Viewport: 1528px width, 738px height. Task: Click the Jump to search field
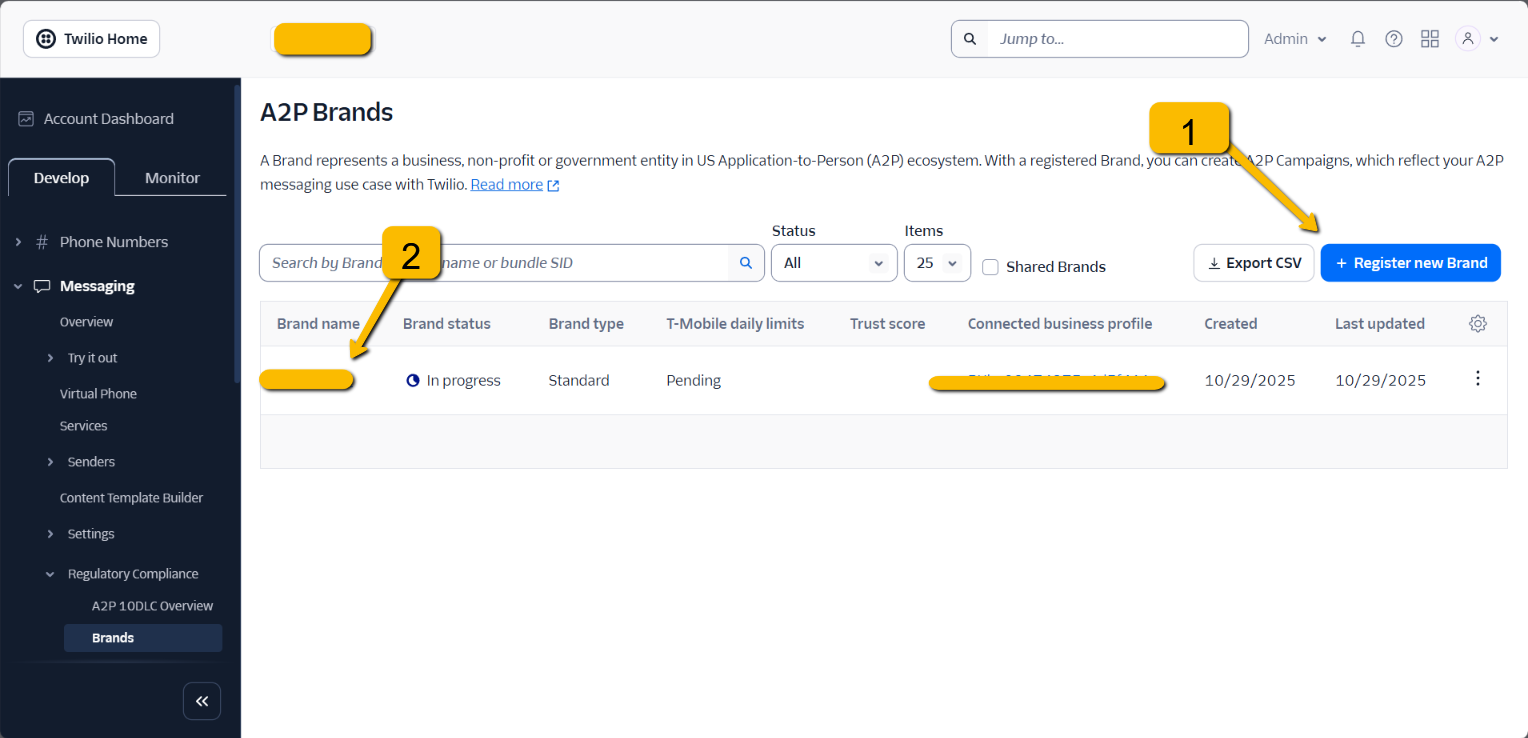click(x=1100, y=38)
